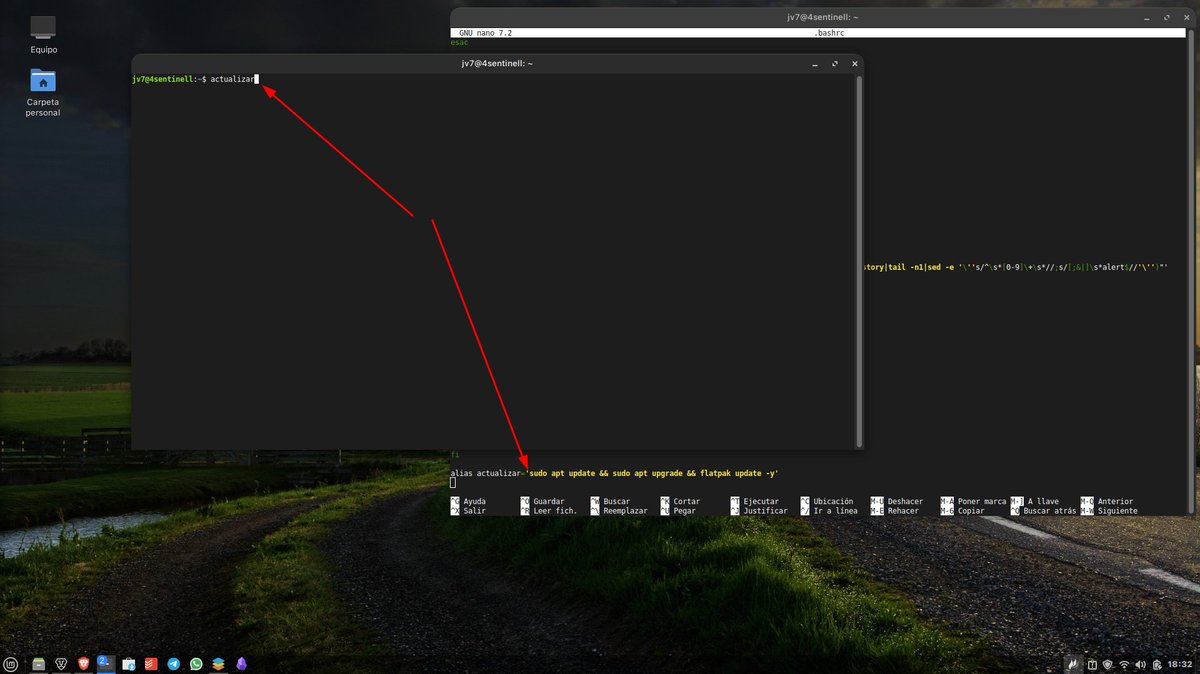1200x674 pixels.
Task: Open Todoist red icon in taskbar
Action: 151,664
